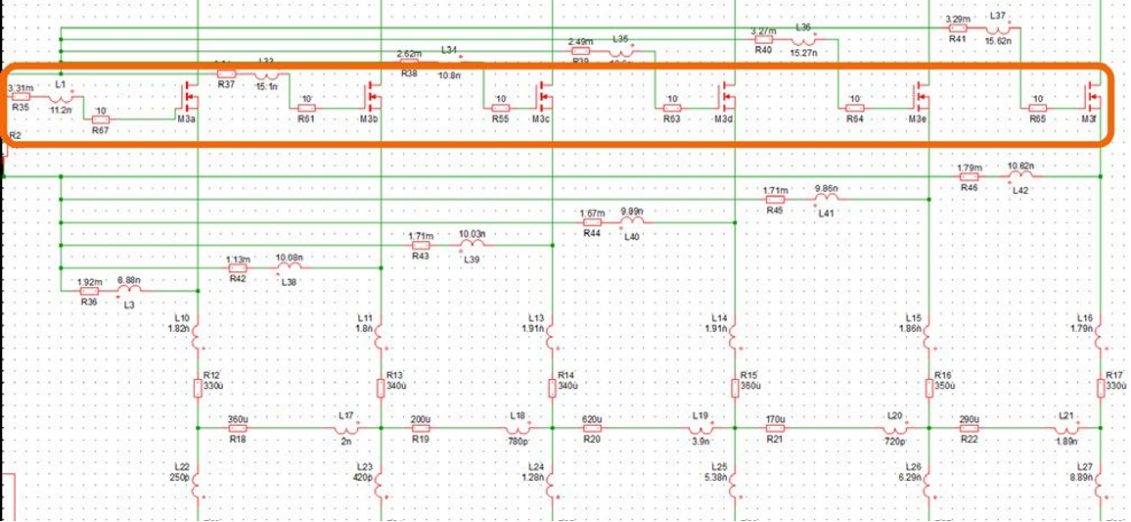Select resistor R18 symbol
Screen dimensions: 1131x522
(238, 428)
